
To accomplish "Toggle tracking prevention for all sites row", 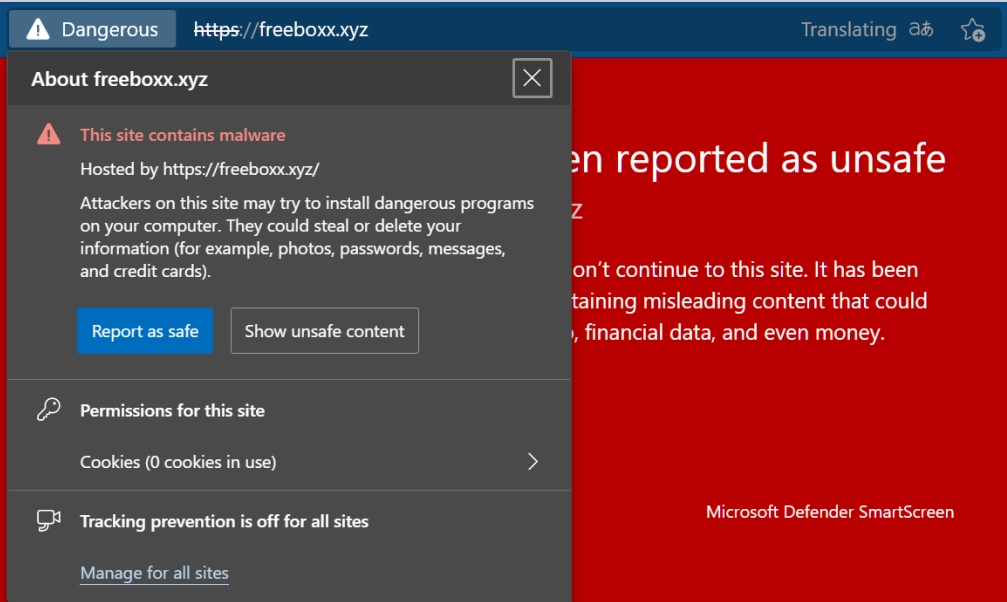I will coord(224,520).
